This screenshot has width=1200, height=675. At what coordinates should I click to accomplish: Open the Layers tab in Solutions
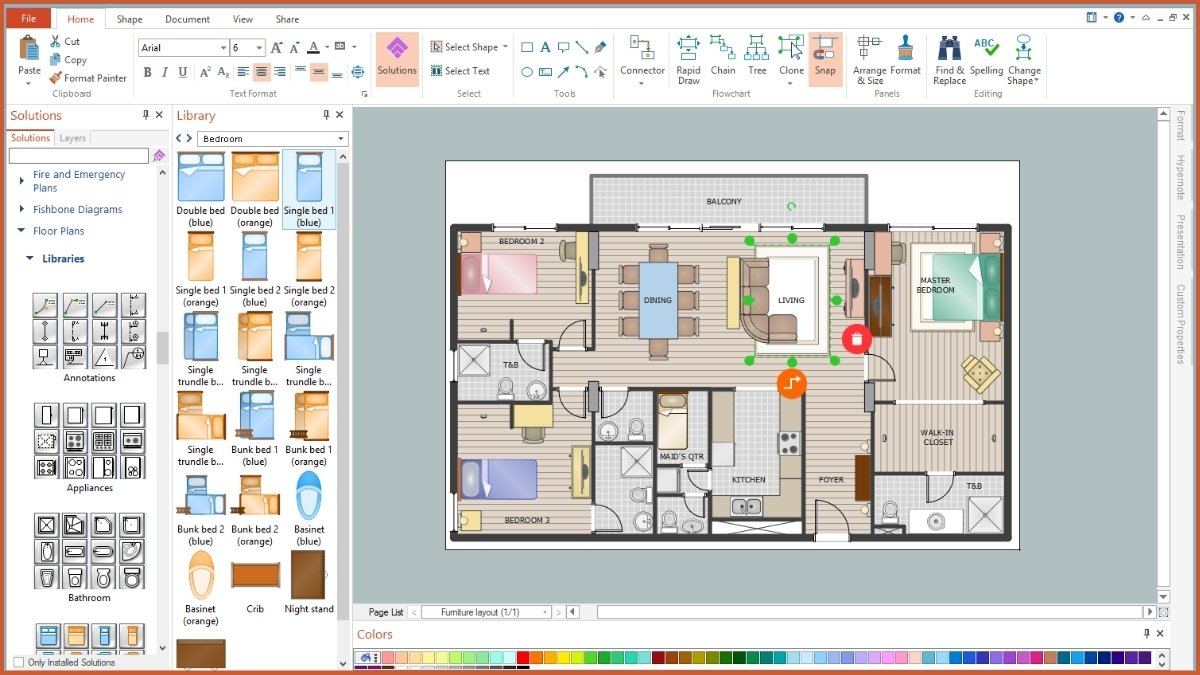72,137
